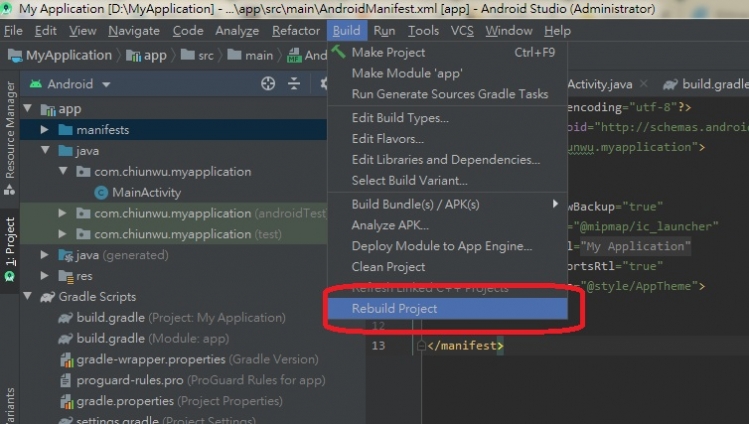Open the Help menu
This screenshot has height=424, width=749.
point(557,31)
